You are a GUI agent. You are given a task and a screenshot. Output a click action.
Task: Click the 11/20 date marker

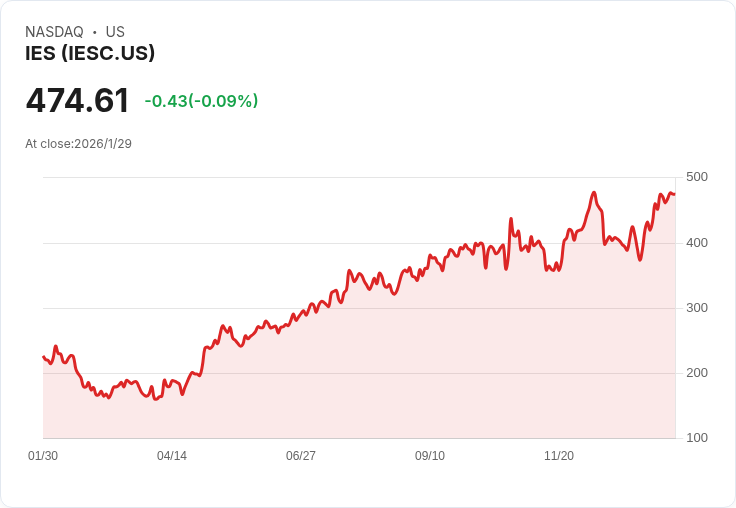click(x=559, y=456)
